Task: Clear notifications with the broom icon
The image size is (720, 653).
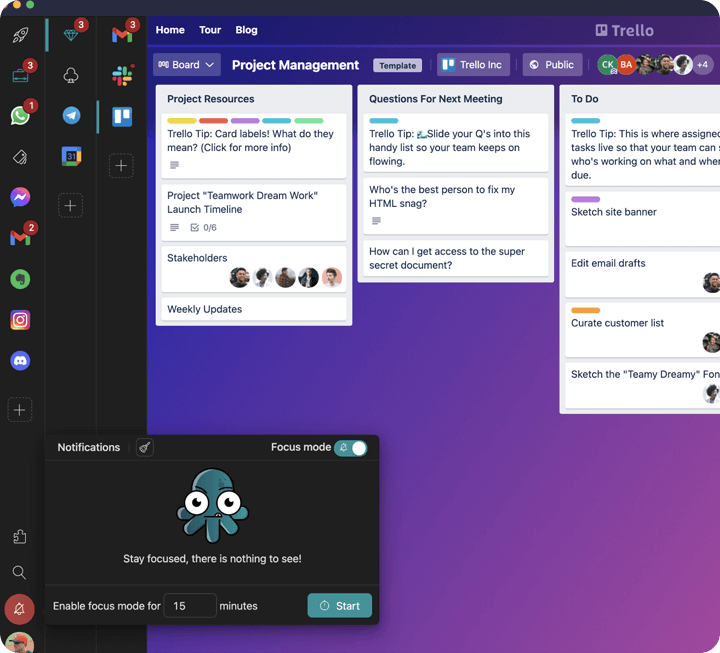Action: [x=145, y=447]
